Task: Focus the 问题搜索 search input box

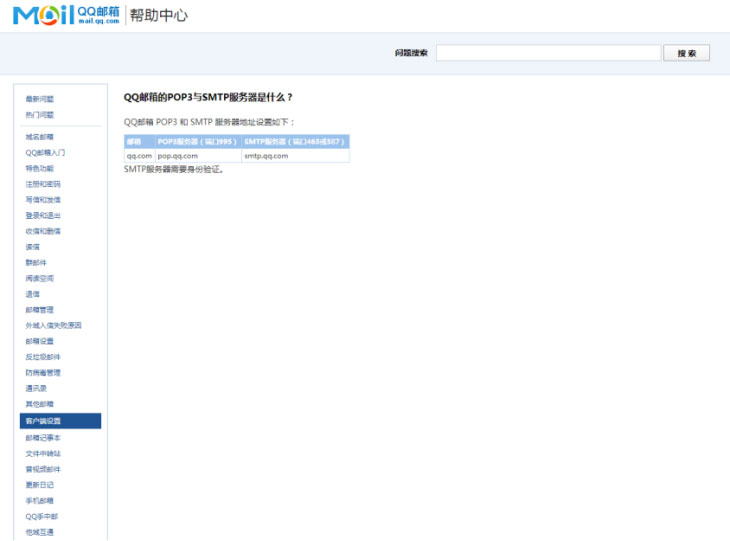Action: click(548, 53)
